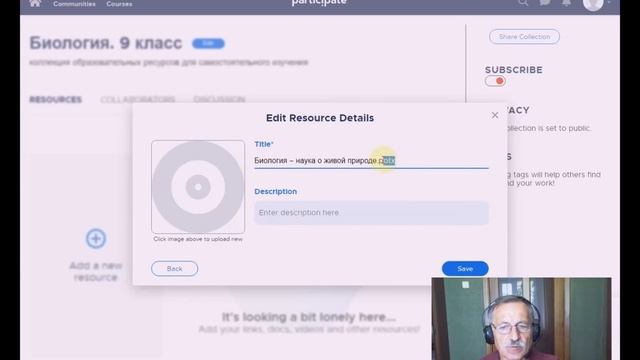Open the notifications bell icon
Viewport: 640px width, 360px height.
[x=567, y=3]
